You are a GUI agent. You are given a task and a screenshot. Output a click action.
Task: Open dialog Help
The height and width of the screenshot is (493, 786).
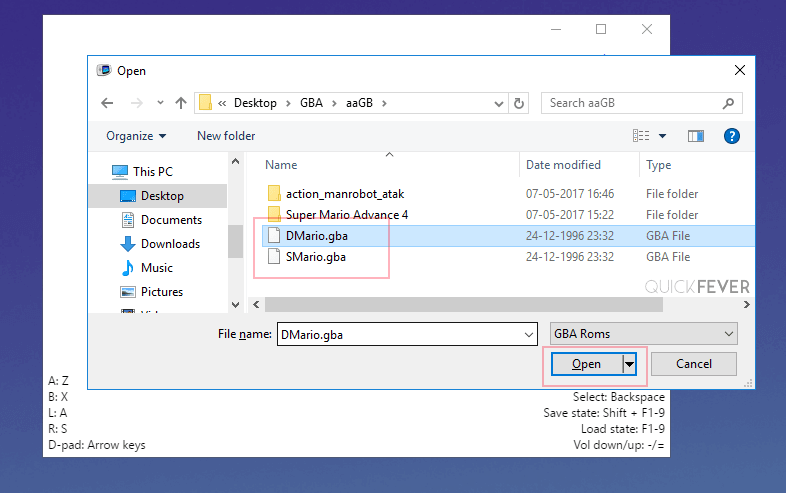click(x=732, y=136)
